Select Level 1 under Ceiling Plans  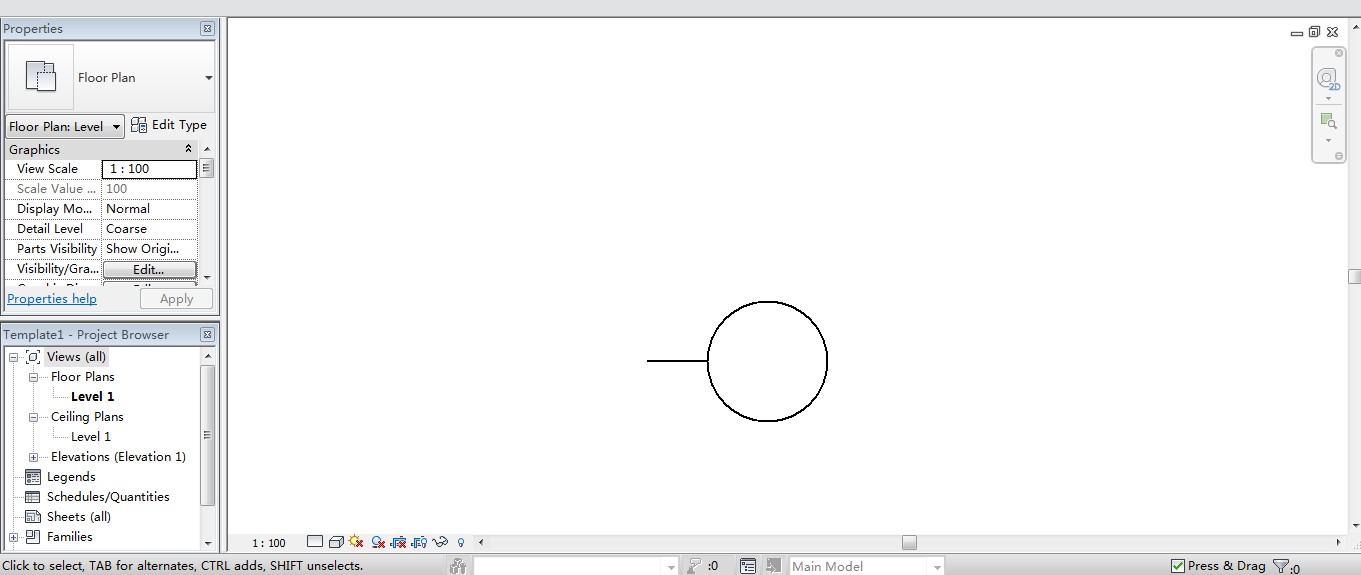pos(91,437)
